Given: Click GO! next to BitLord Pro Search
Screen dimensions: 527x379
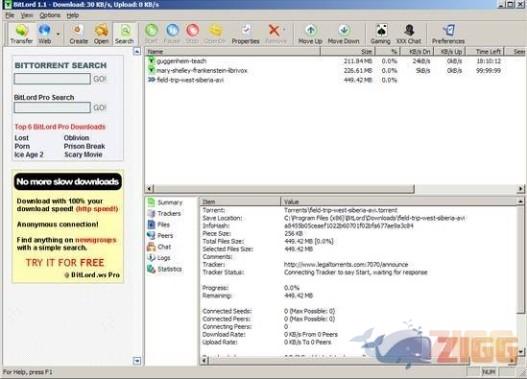Looking at the screenshot, I should pos(100,108).
